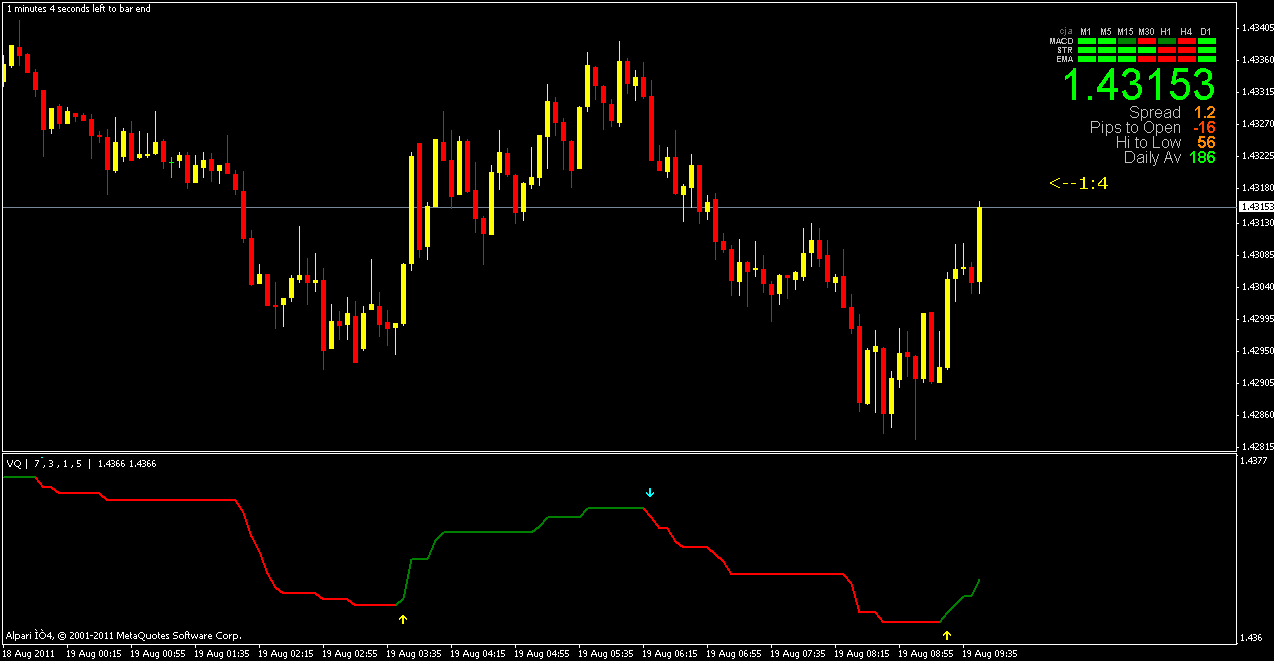Screen dimensions: 1274x661
Task: Click the latest tall yellow candle
Action: (980, 245)
